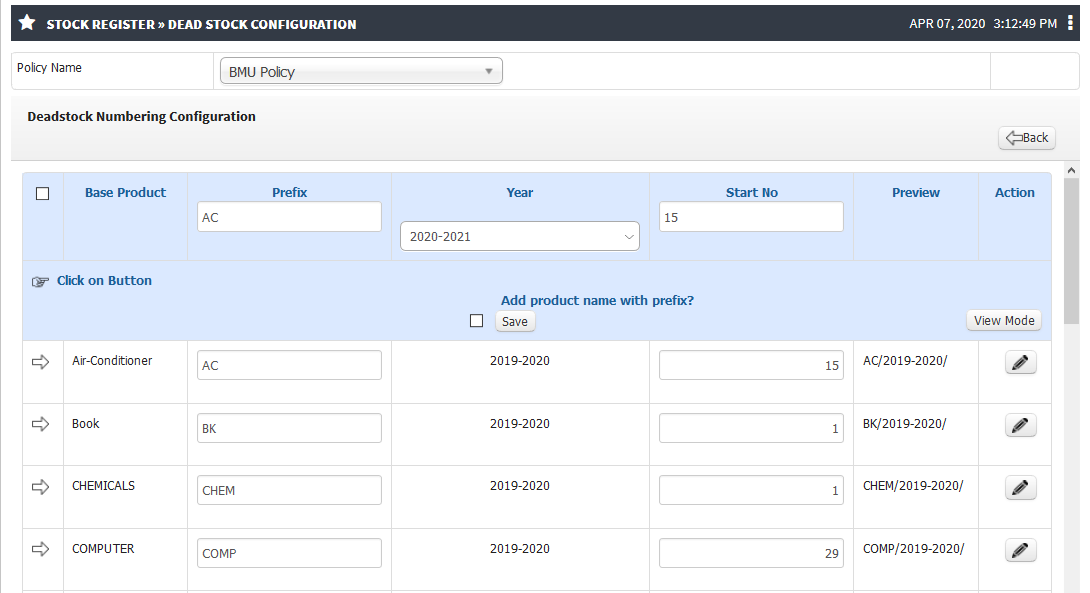Click the Air-Conditioner start number field 15
1090x593 pixels.
pos(751,365)
